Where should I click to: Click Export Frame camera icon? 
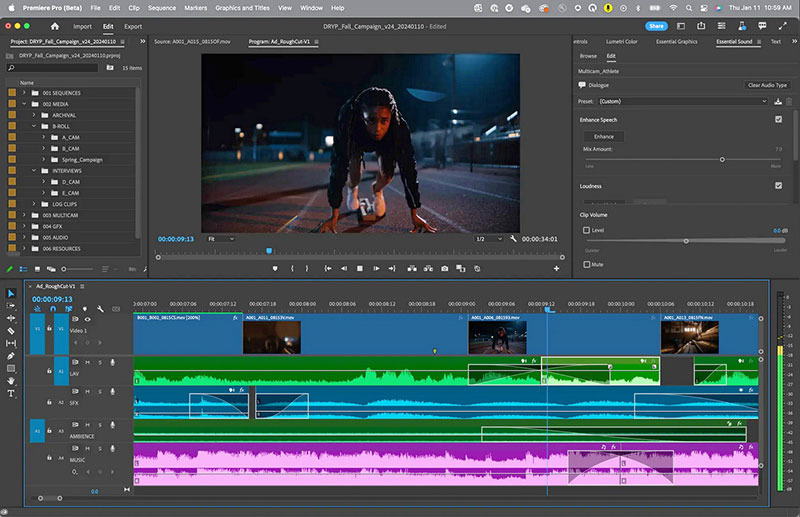pyautogui.click(x=444, y=268)
